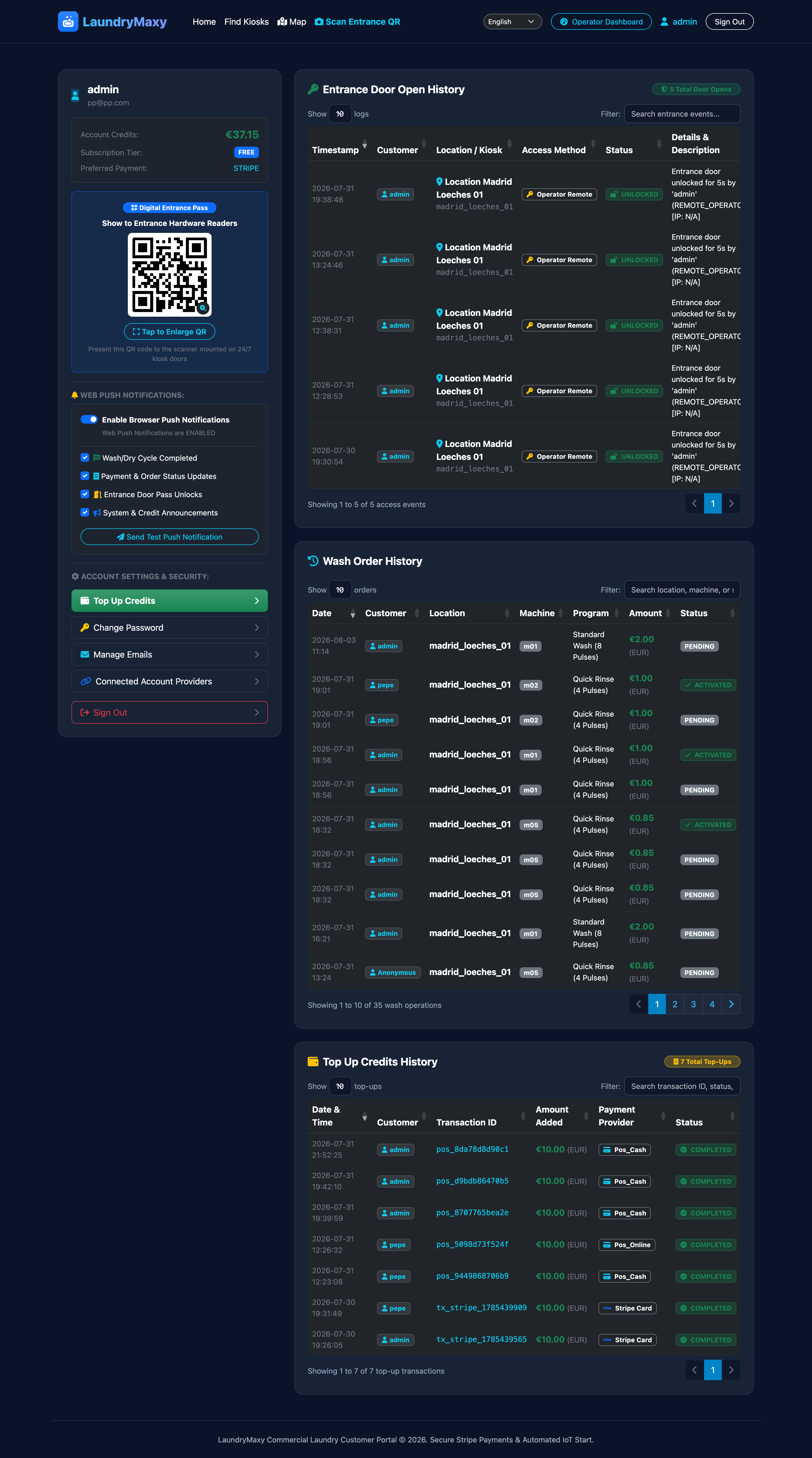Click the sidebar red Sign Out row
Viewport: 812px width, 1458px height.
pyautogui.click(x=170, y=713)
